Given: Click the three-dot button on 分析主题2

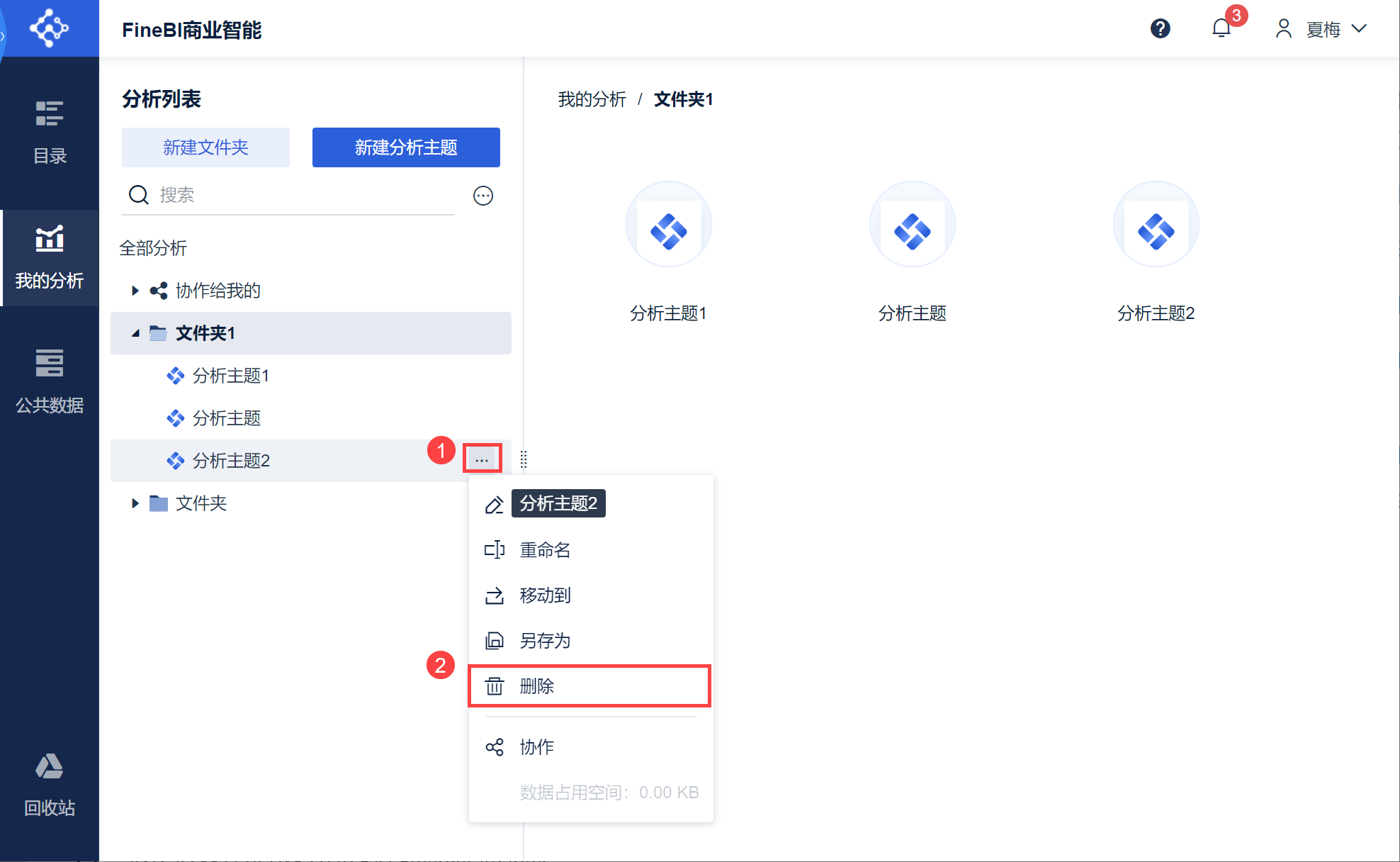Looking at the screenshot, I should (482, 459).
